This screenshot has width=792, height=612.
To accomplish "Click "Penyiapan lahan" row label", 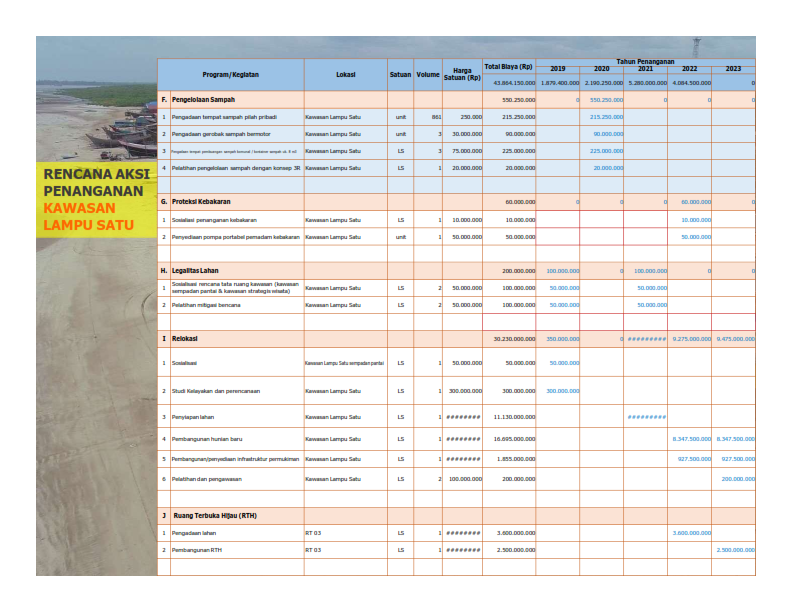I will click(x=193, y=417).
